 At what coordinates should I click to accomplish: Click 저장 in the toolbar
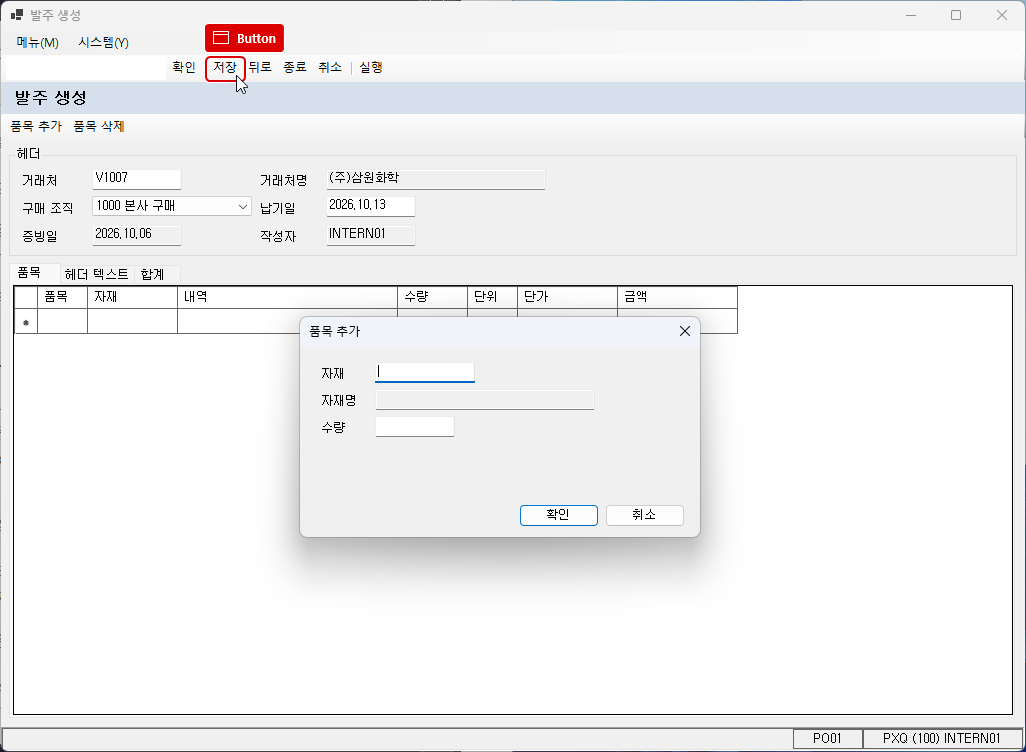pyautogui.click(x=224, y=67)
